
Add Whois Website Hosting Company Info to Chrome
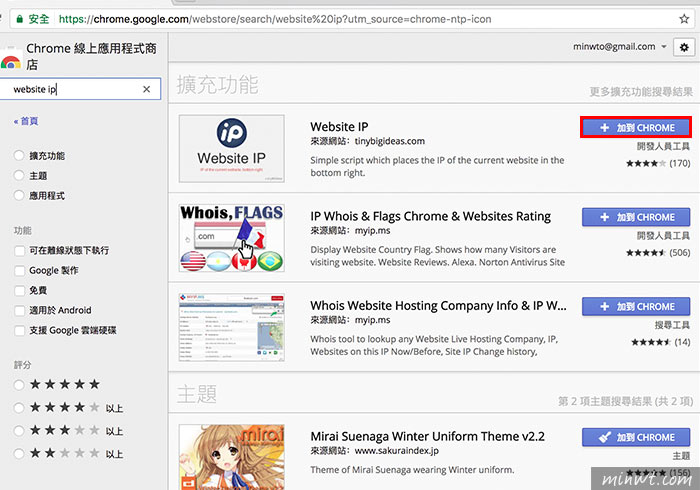coord(636,307)
